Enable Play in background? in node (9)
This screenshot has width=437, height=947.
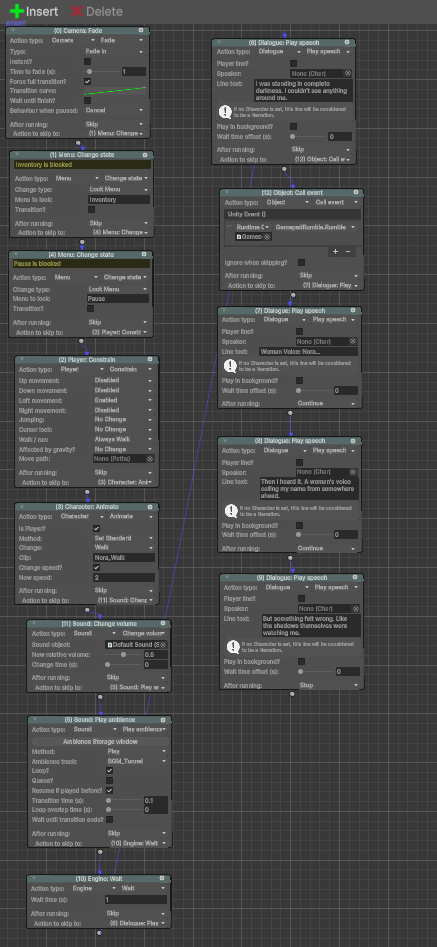(301, 661)
